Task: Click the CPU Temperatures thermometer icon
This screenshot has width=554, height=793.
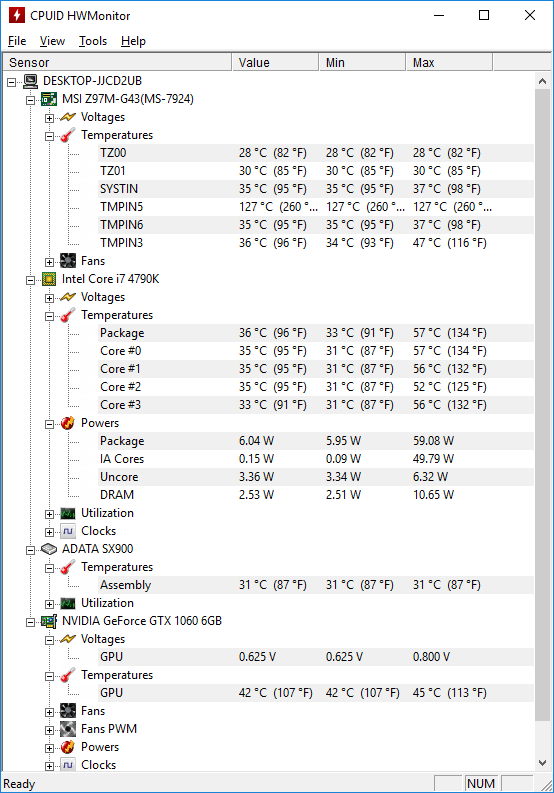Action: [x=68, y=315]
